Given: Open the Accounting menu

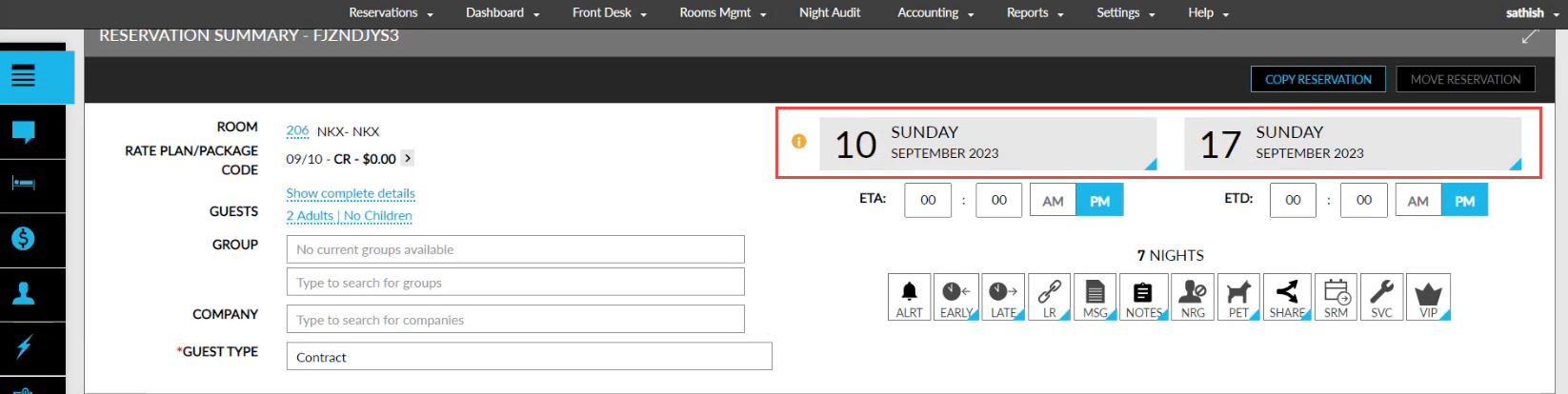Looking at the screenshot, I should click(x=935, y=12).
